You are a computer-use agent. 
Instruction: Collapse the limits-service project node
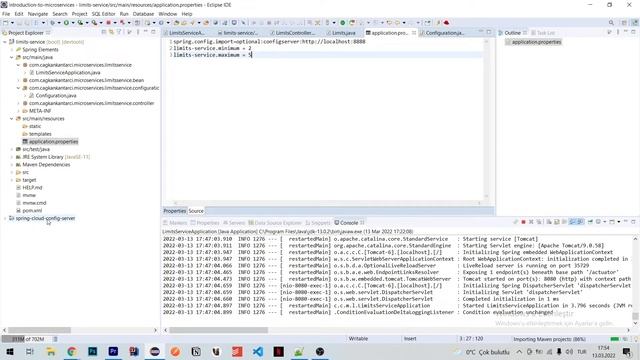(5, 42)
